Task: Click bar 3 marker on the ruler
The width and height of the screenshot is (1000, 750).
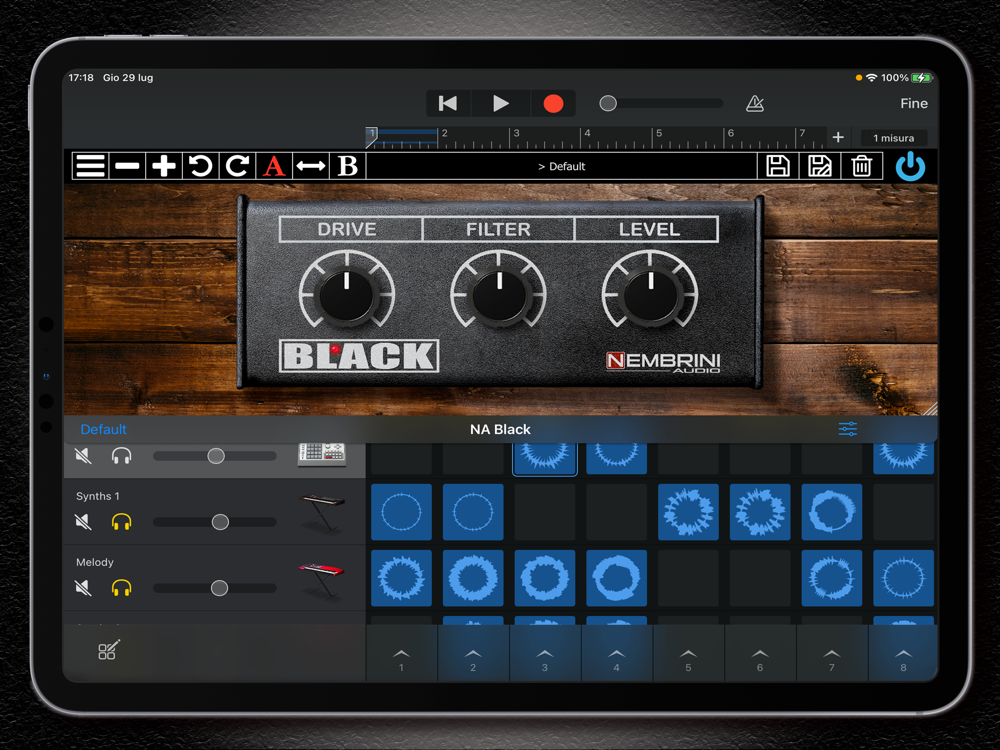Action: click(516, 133)
